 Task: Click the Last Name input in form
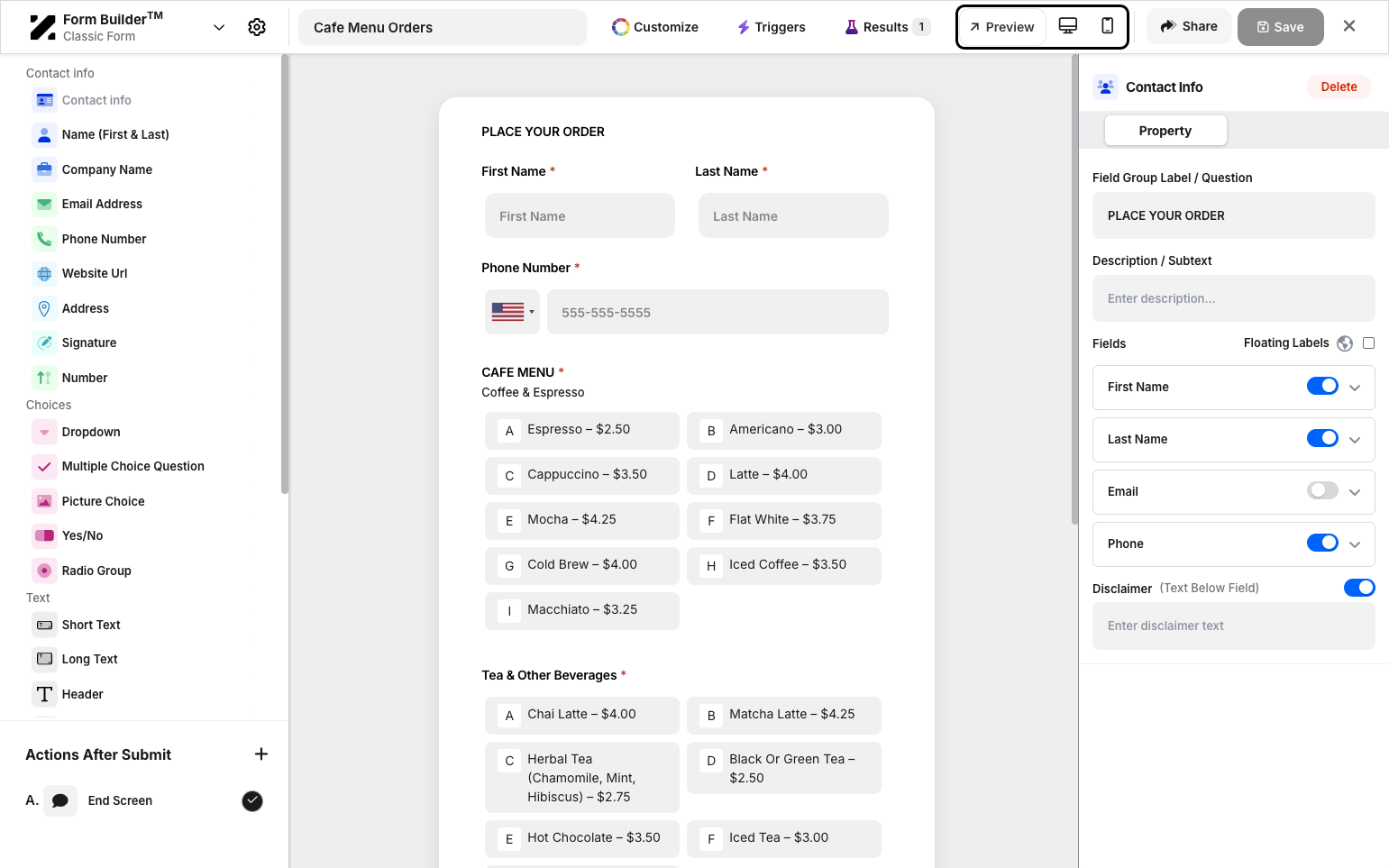tap(793, 215)
